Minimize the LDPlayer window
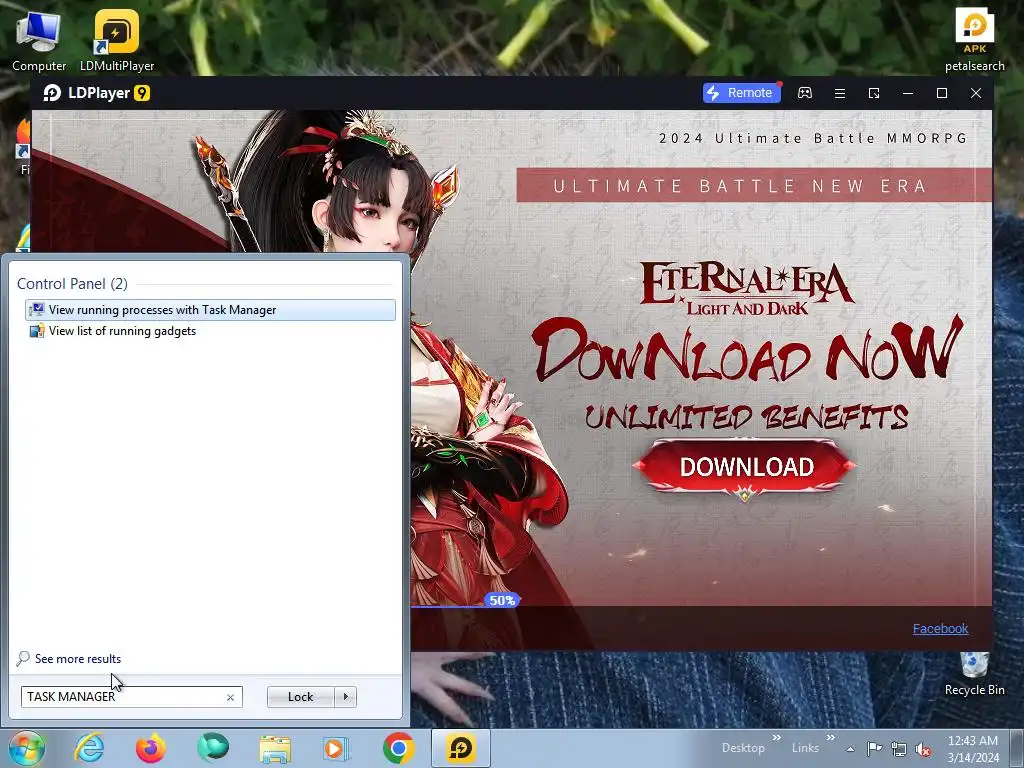The image size is (1024, 768). pos(908,93)
